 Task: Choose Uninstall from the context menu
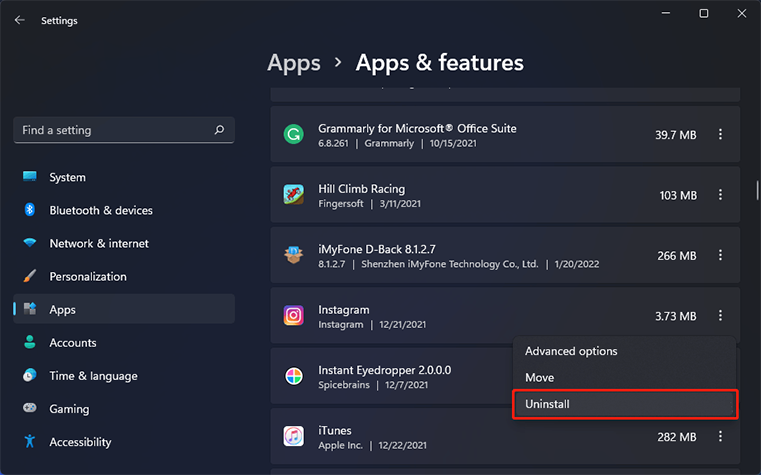[x=624, y=404]
